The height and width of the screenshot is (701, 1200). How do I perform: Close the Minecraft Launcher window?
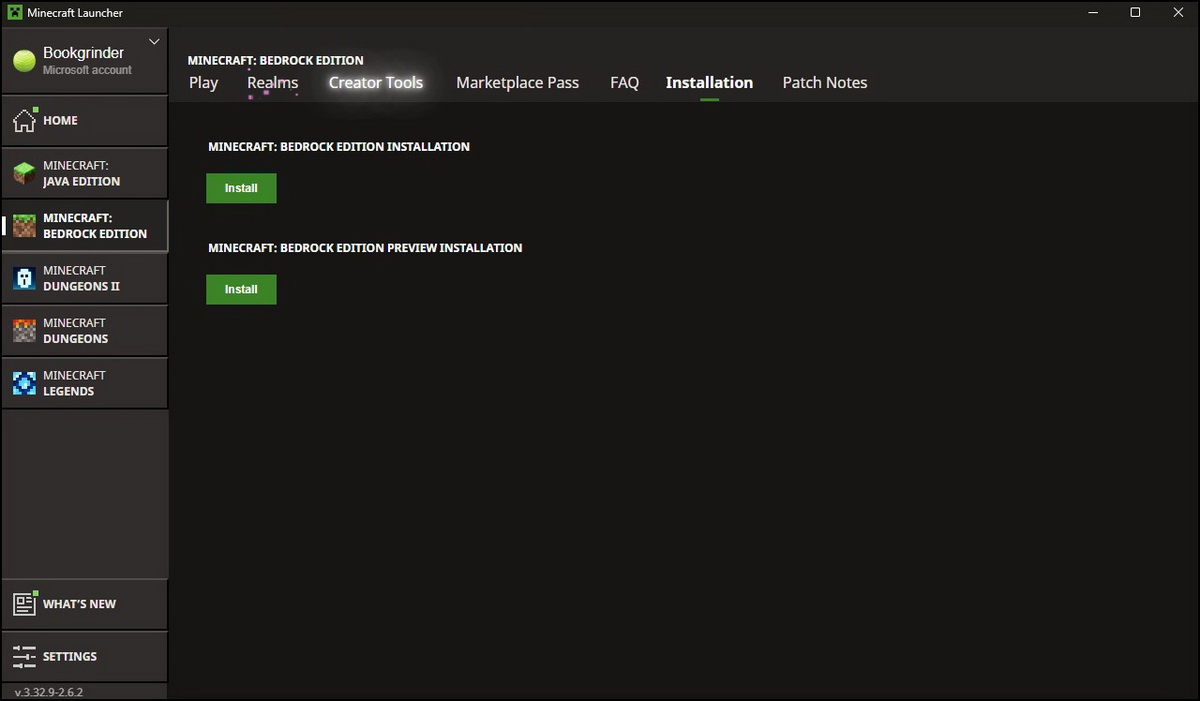[1180, 12]
